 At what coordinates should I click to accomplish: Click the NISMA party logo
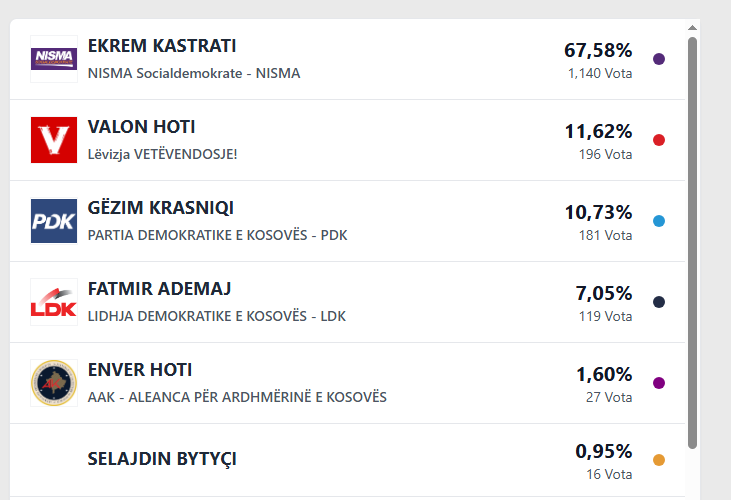coord(54,59)
